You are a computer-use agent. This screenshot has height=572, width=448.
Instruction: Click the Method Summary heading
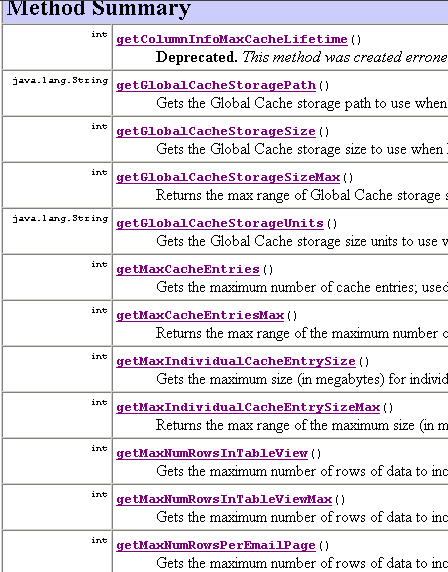(x=99, y=8)
